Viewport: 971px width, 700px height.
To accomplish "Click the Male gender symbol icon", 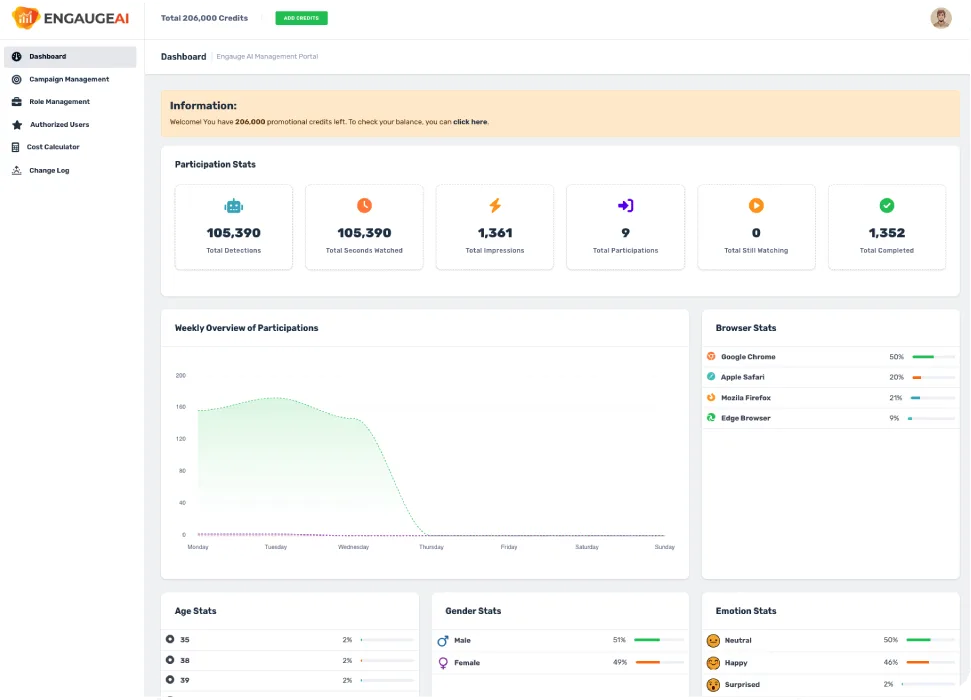I will 443,641.
